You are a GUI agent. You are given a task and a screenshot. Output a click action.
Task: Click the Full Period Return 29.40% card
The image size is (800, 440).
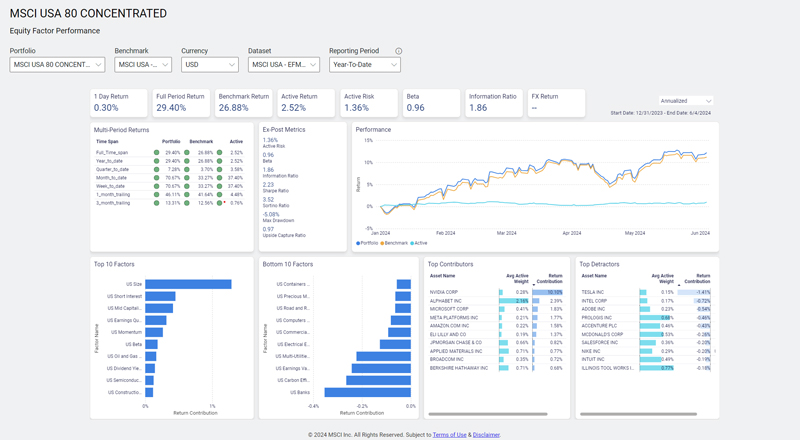pos(181,103)
